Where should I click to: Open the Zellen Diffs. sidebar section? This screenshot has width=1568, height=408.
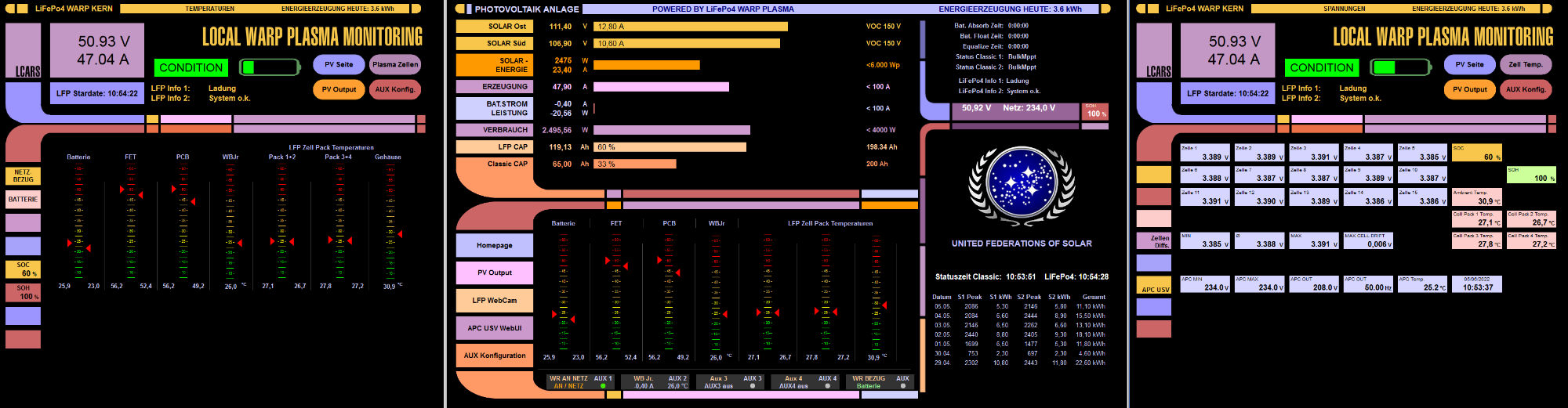tap(1154, 241)
